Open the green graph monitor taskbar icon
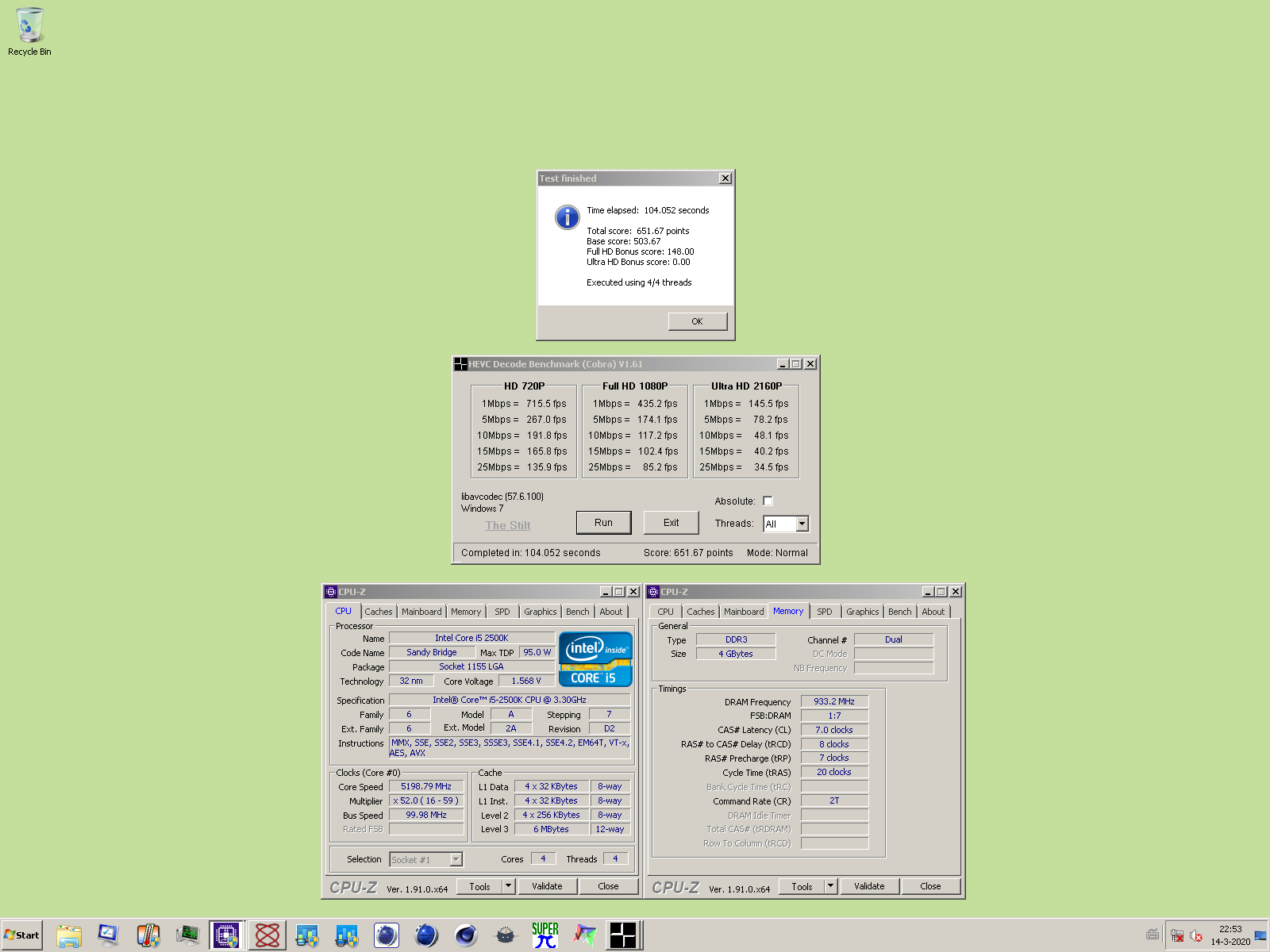Viewport: 1270px width, 952px height. tap(188, 935)
